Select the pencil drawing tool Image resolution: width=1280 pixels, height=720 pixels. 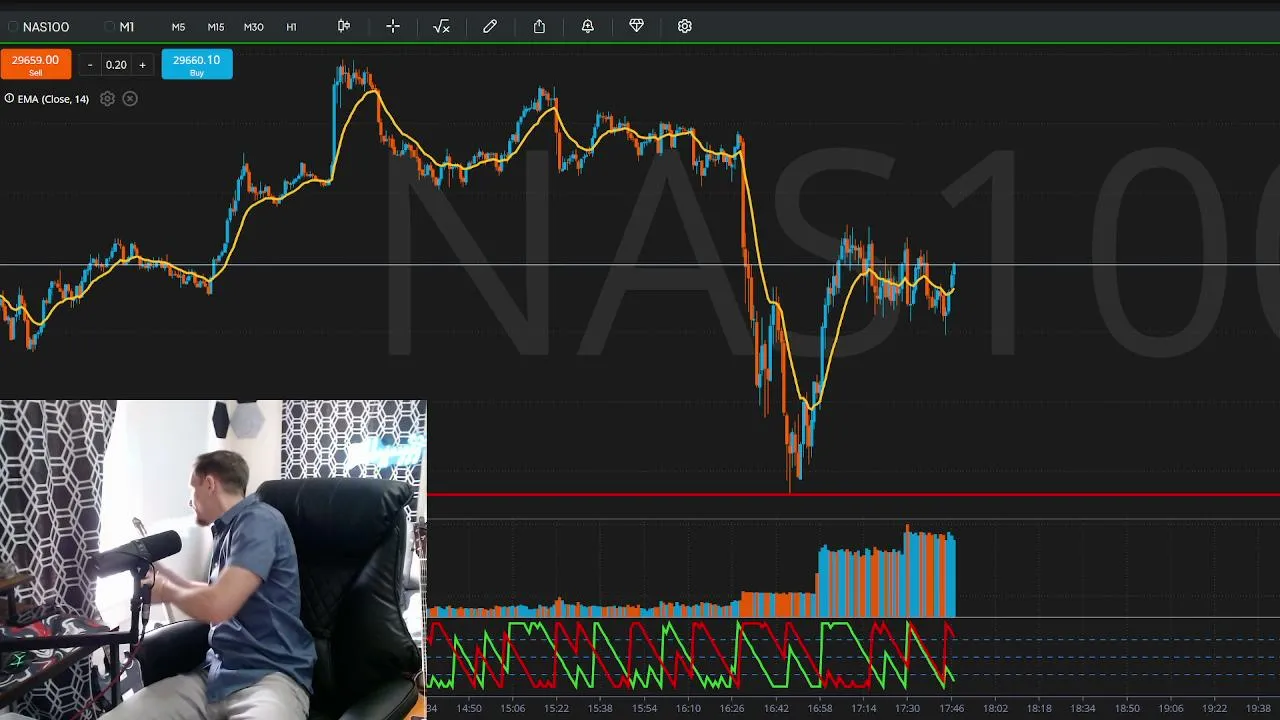point(490,26)
